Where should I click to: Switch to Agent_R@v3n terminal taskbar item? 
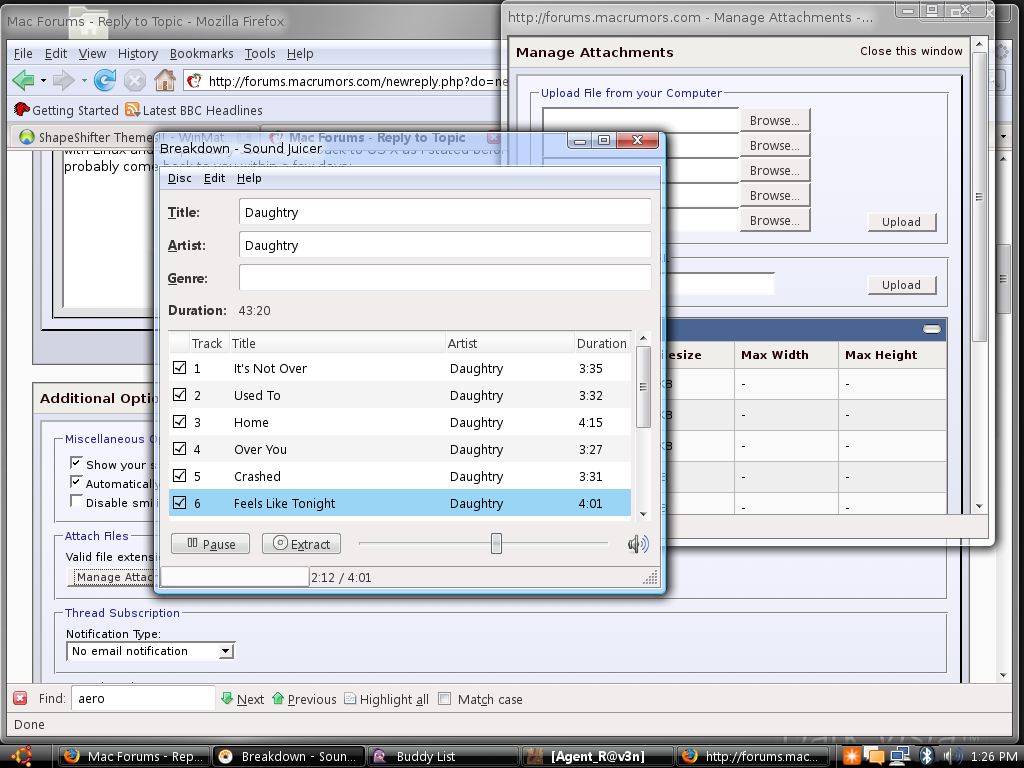598,756
